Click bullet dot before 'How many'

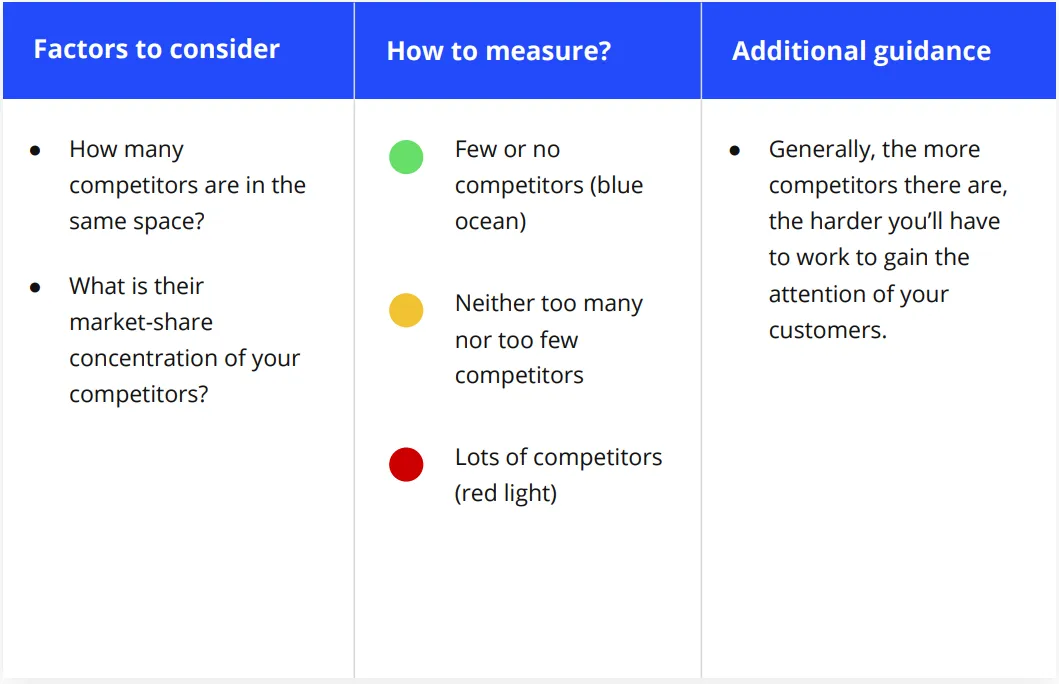coord(35,151)
